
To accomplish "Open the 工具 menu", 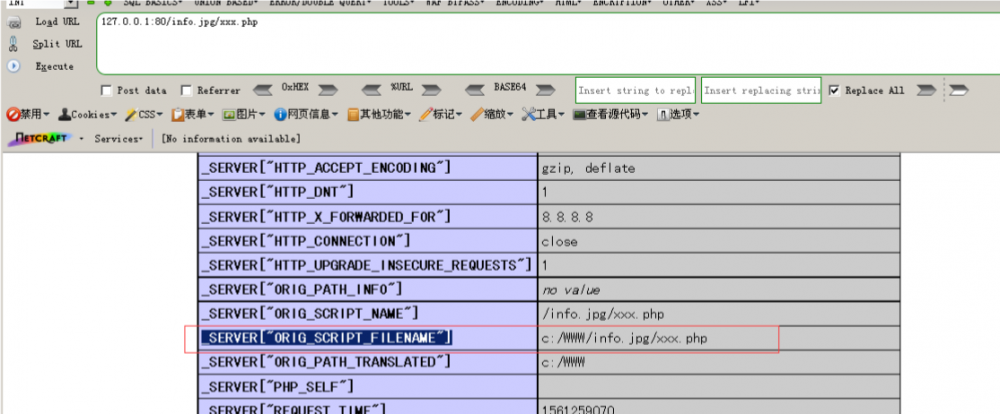I will (x=543, y=115).
